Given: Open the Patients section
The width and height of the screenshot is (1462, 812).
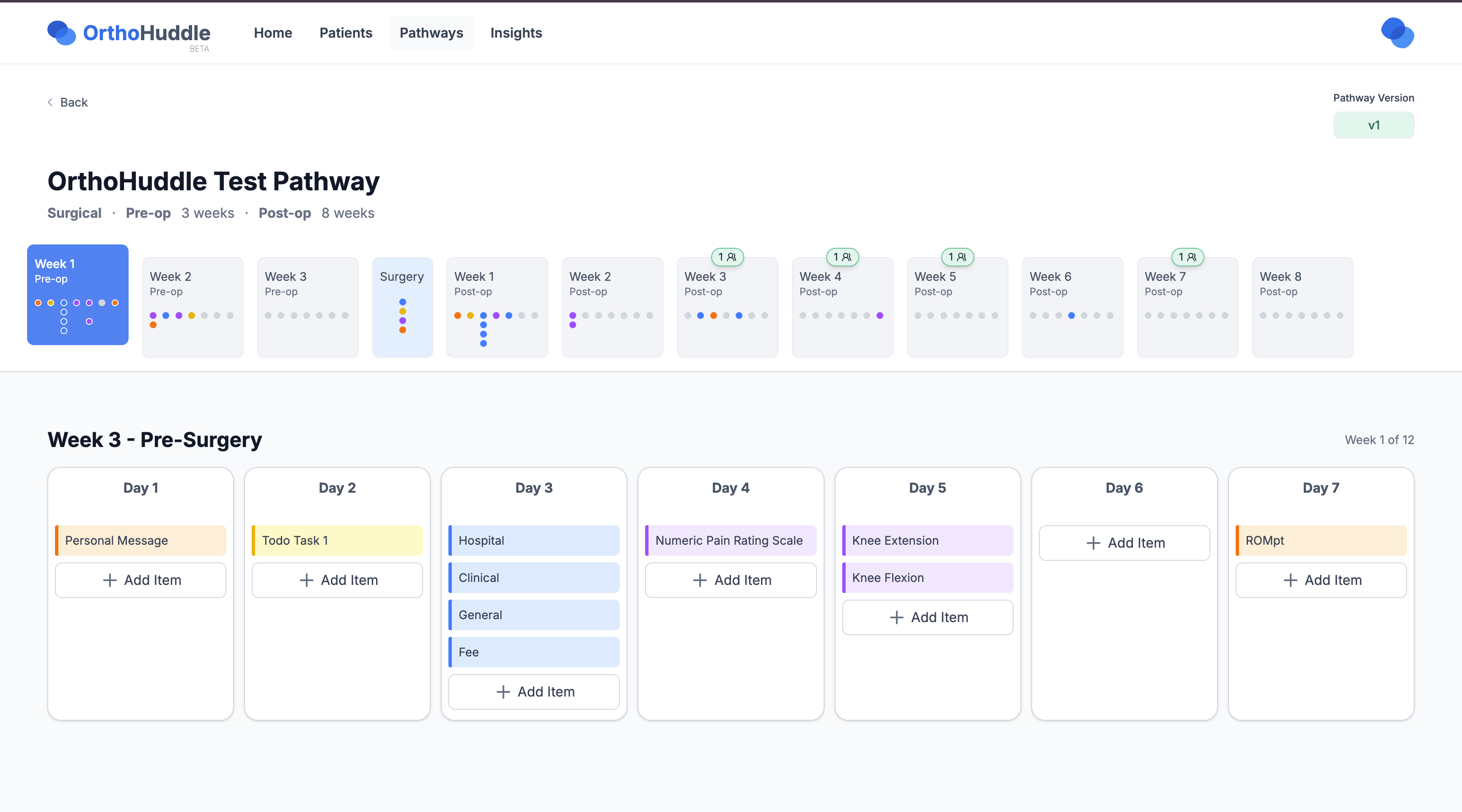Looking at the screenshot, I should 346,33.
